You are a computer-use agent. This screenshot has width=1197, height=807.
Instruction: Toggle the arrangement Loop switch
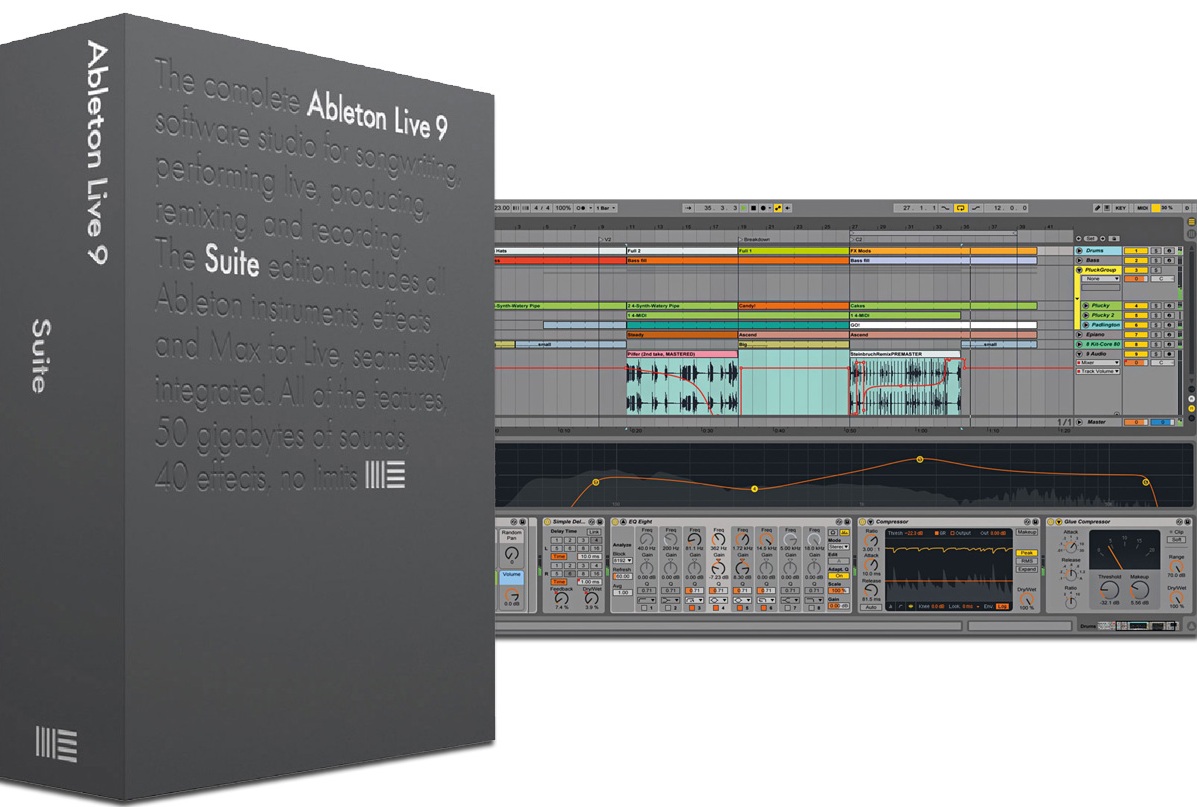coord(960,208)
